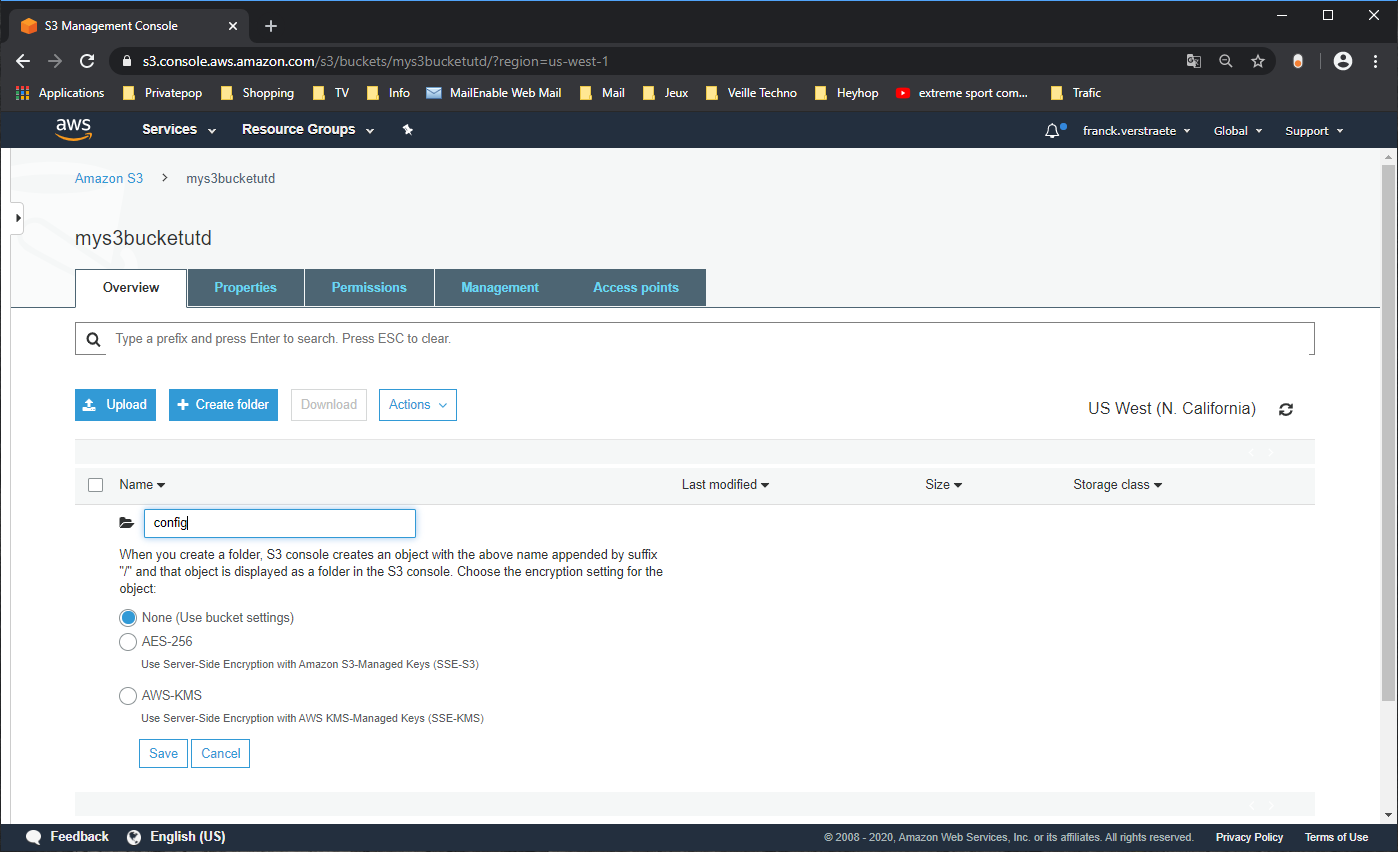Viewport: 1398px width, 852px height.
Task: Sort by Last modified column
Action: point(725,485)
